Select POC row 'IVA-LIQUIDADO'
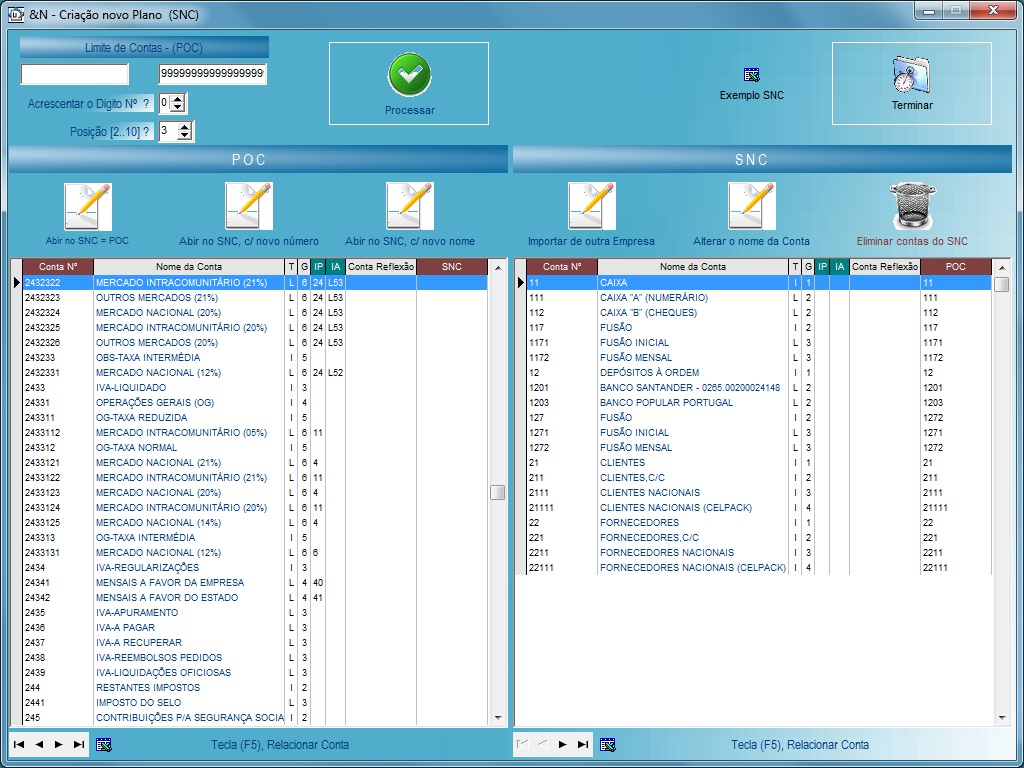1024x768 pixels. pos(255,388)
